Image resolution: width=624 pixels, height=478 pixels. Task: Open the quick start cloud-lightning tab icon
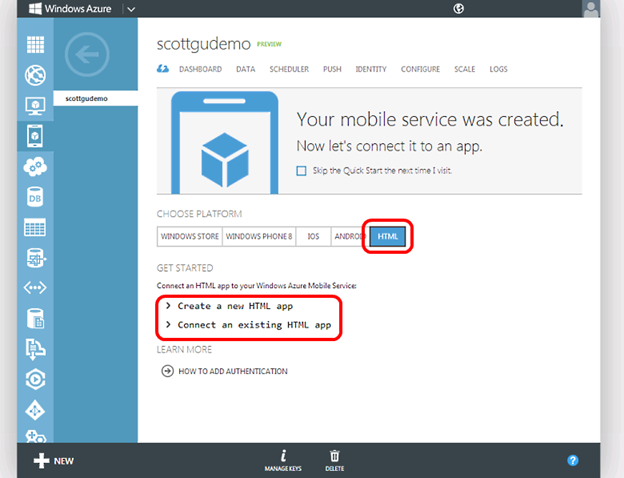[x=162, y=69]
